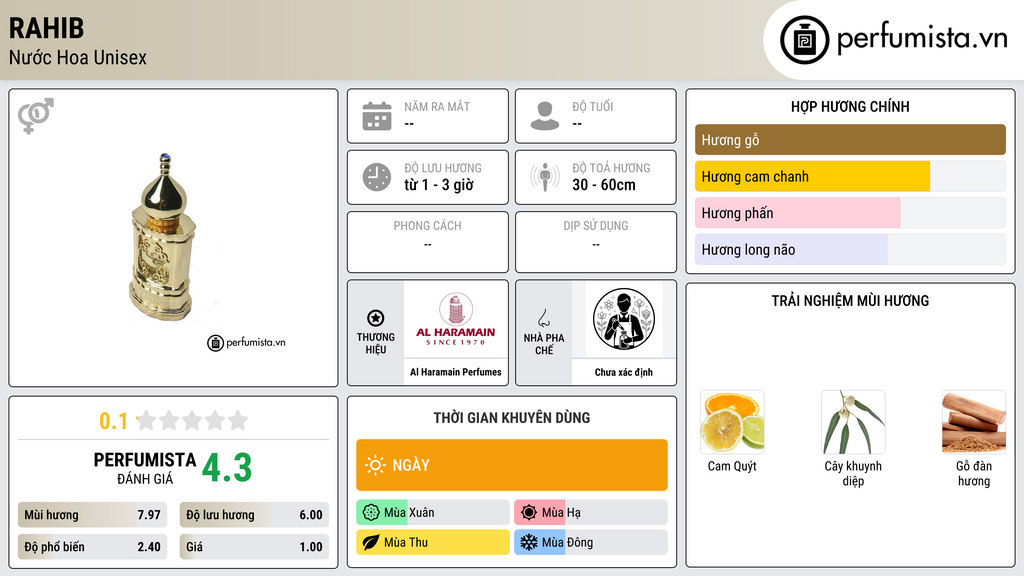Click the person icon beside Độ Tuổi

coord(545,116)
